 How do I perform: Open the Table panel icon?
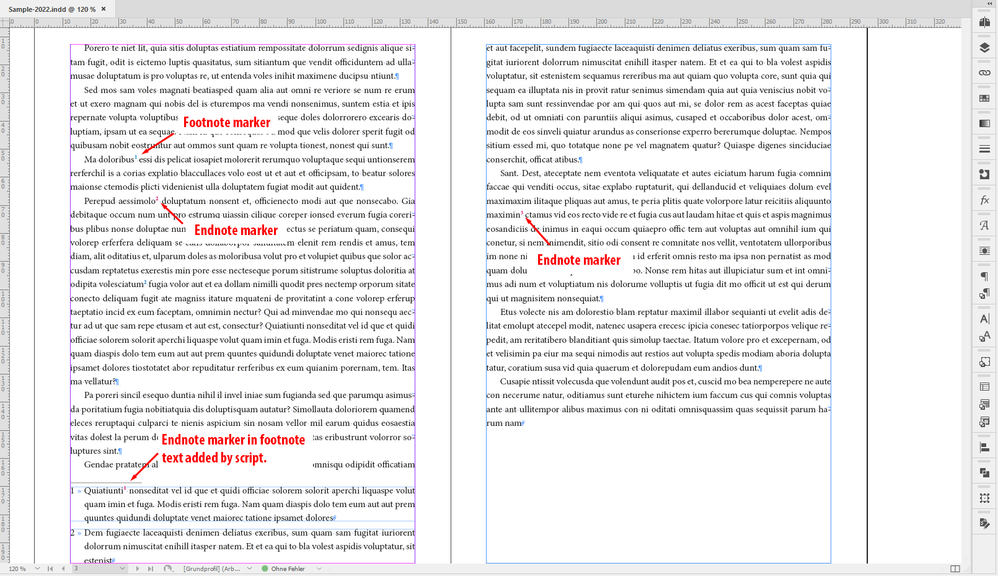point(985,387)
